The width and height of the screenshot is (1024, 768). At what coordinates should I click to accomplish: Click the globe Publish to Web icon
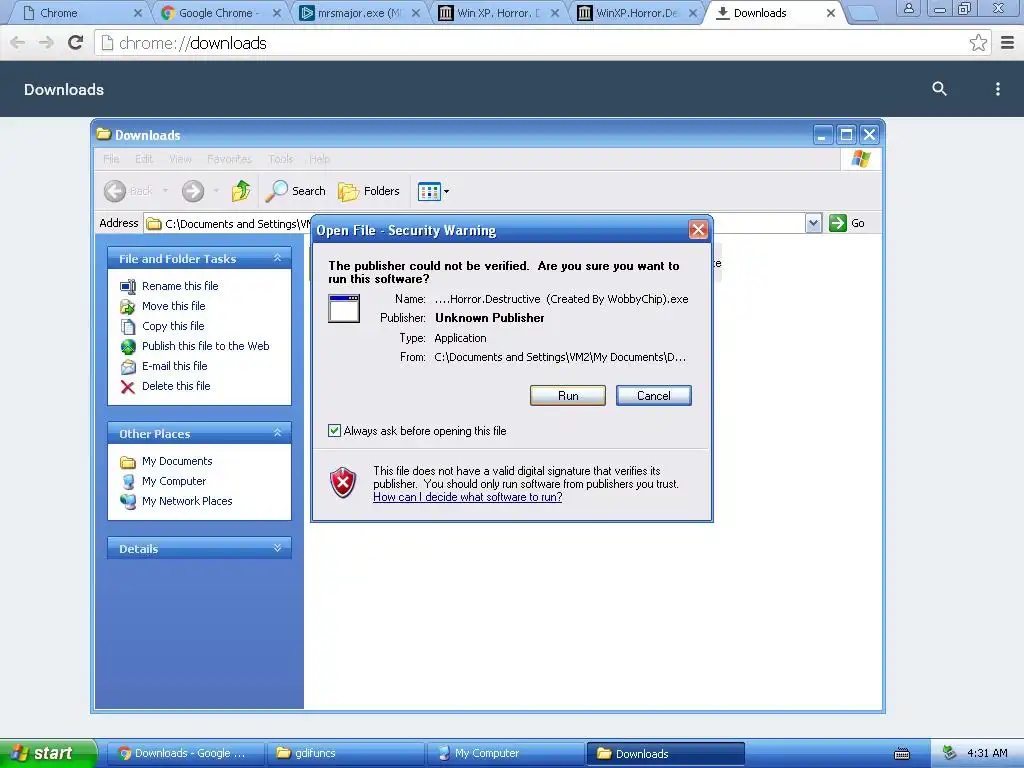coord(128,347)
